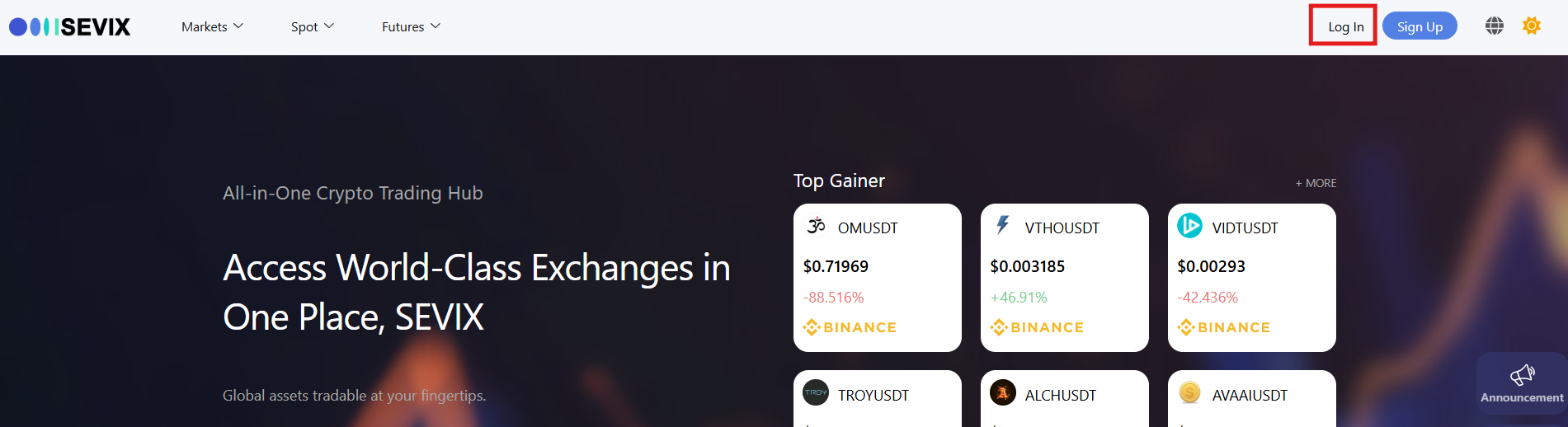Click the VIDTUSDT coin icon
The width and height of the screenshot is (1568, 427).
(1189, 226)
